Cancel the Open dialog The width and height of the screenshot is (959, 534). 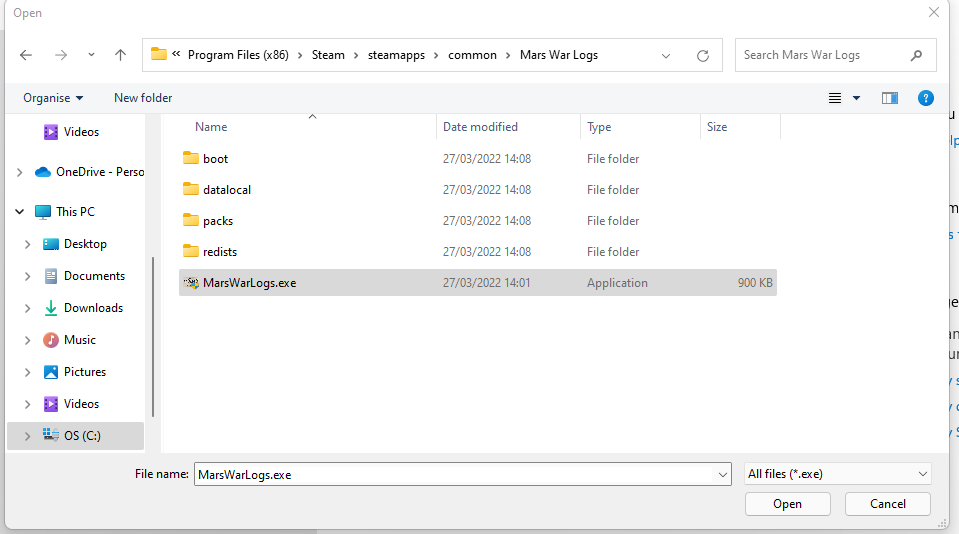(888, 504)
